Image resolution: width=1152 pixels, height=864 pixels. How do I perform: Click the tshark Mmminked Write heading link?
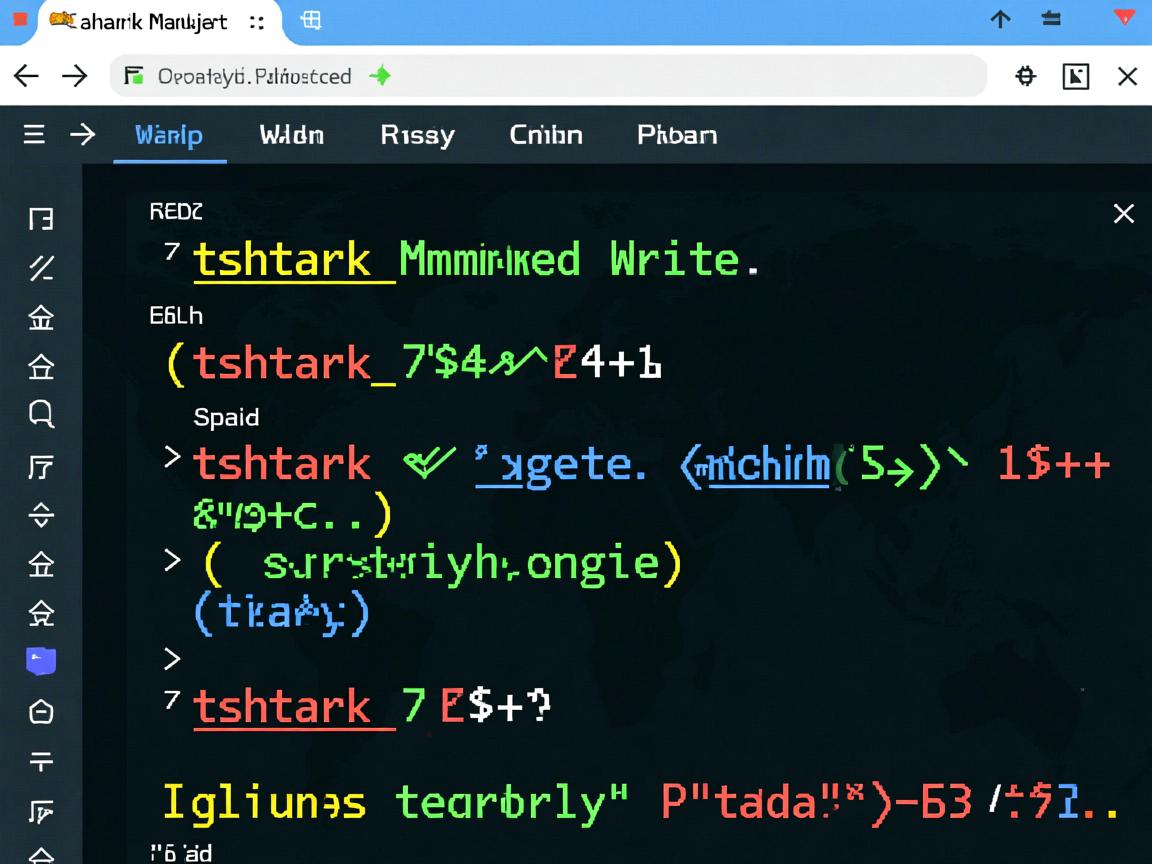pos(292,258)
